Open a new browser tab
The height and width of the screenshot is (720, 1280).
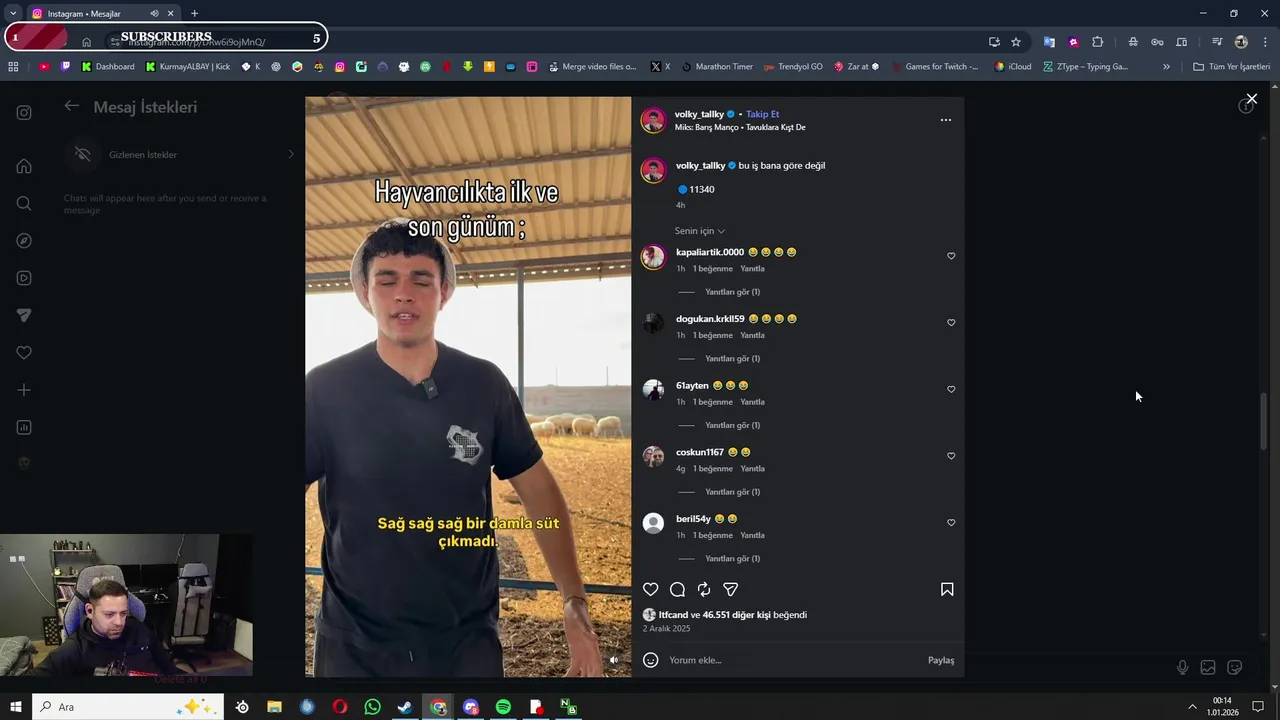[194, 13]
